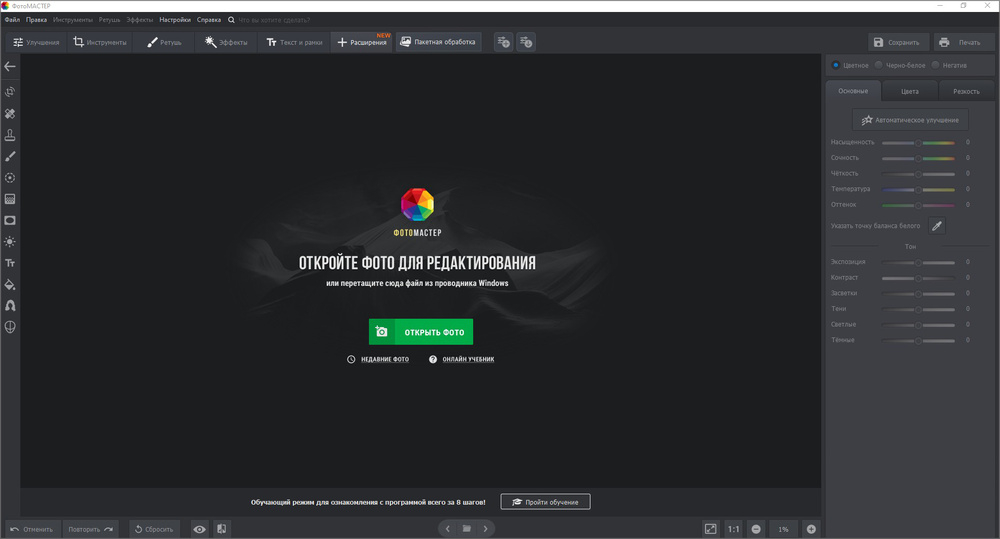
Task: Open the vignette tool in sidebar
Action: coord(10,221)
